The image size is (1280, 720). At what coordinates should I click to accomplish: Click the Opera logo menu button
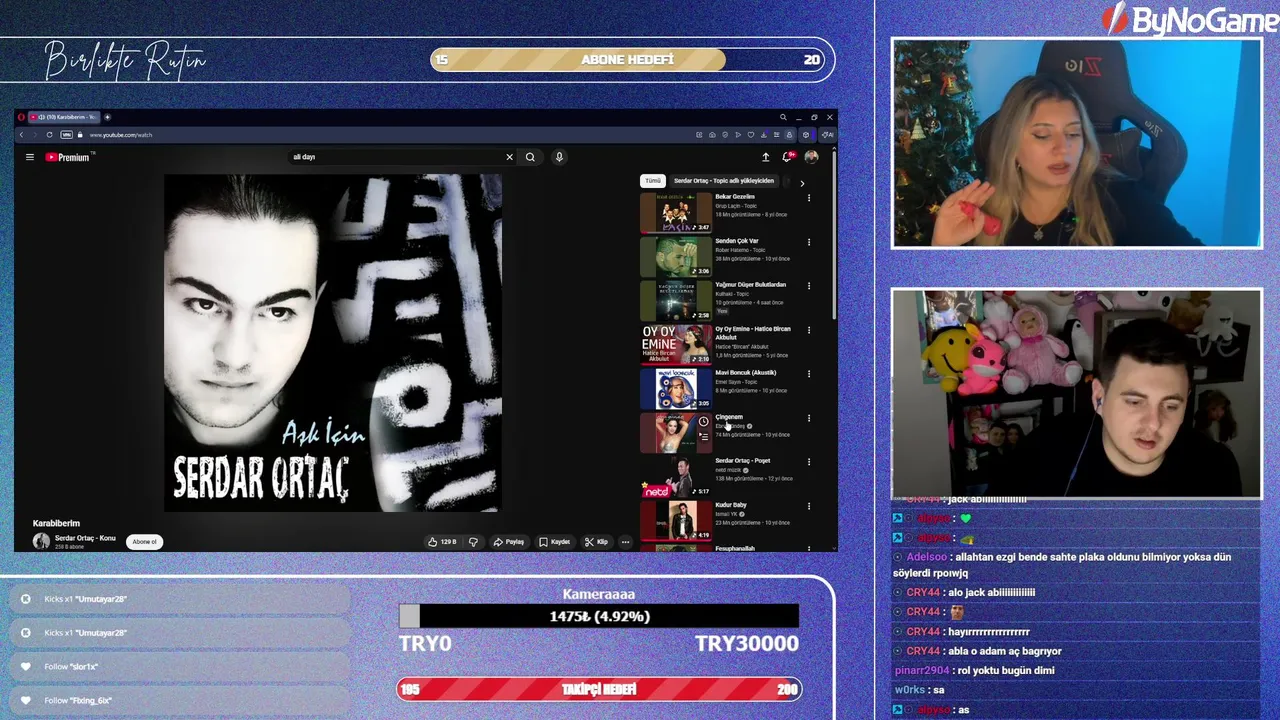click(x=21, y=117)
